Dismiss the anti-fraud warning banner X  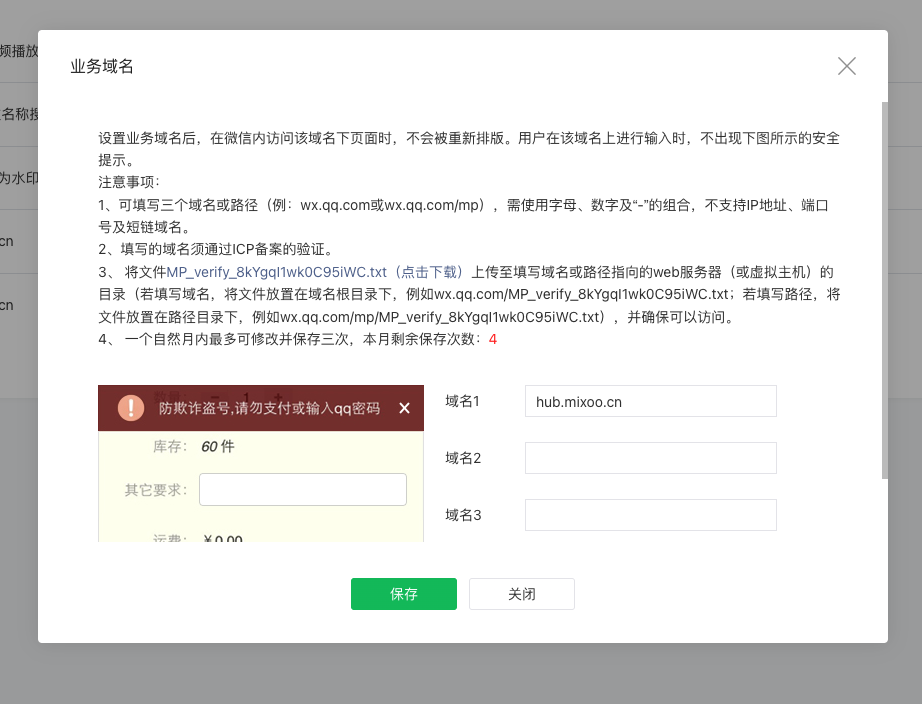click(404, 408)
